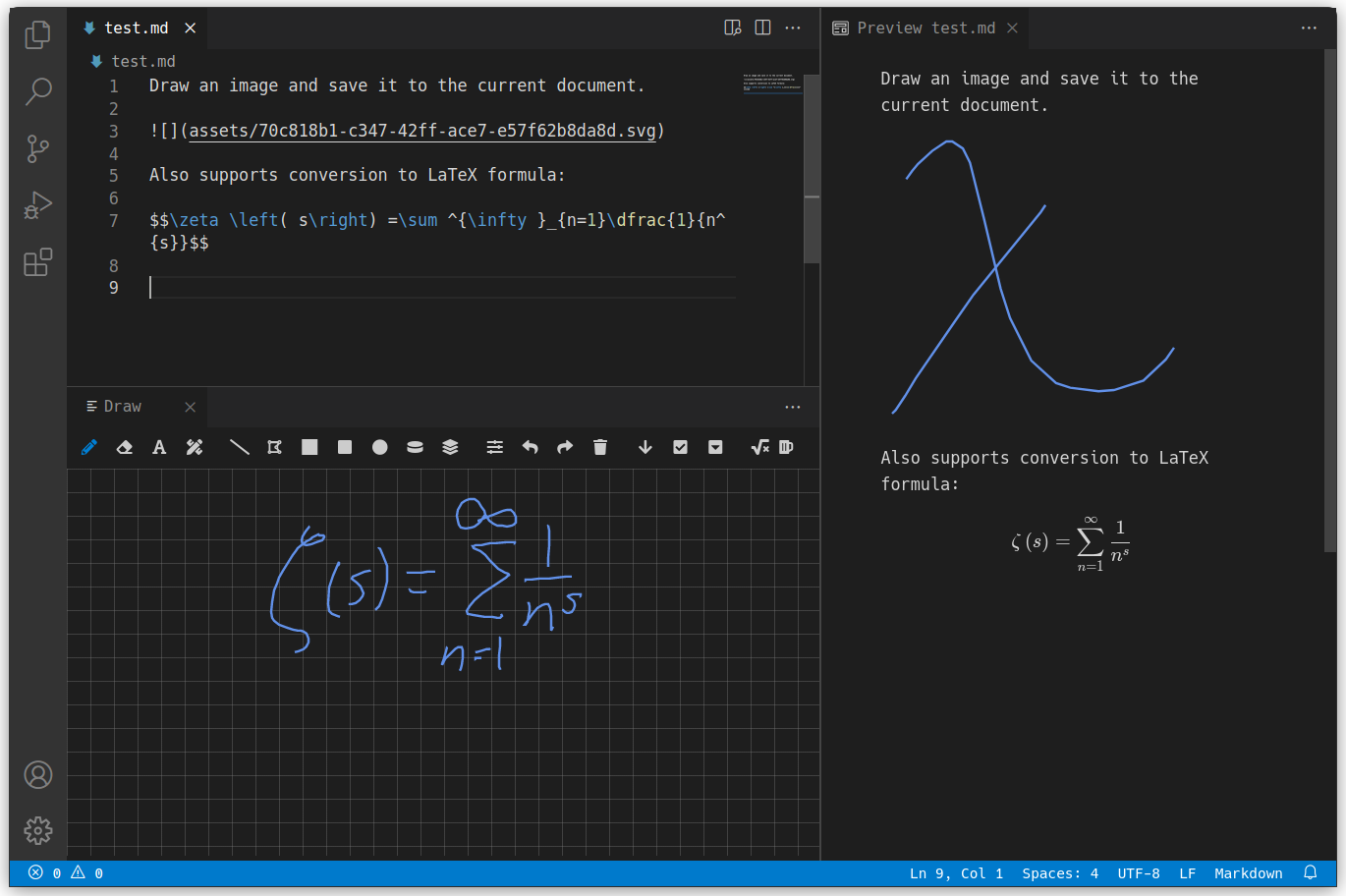This screenshot has width=1346, height=896.
Task: Split the editor right
Action: coord(762,28)
